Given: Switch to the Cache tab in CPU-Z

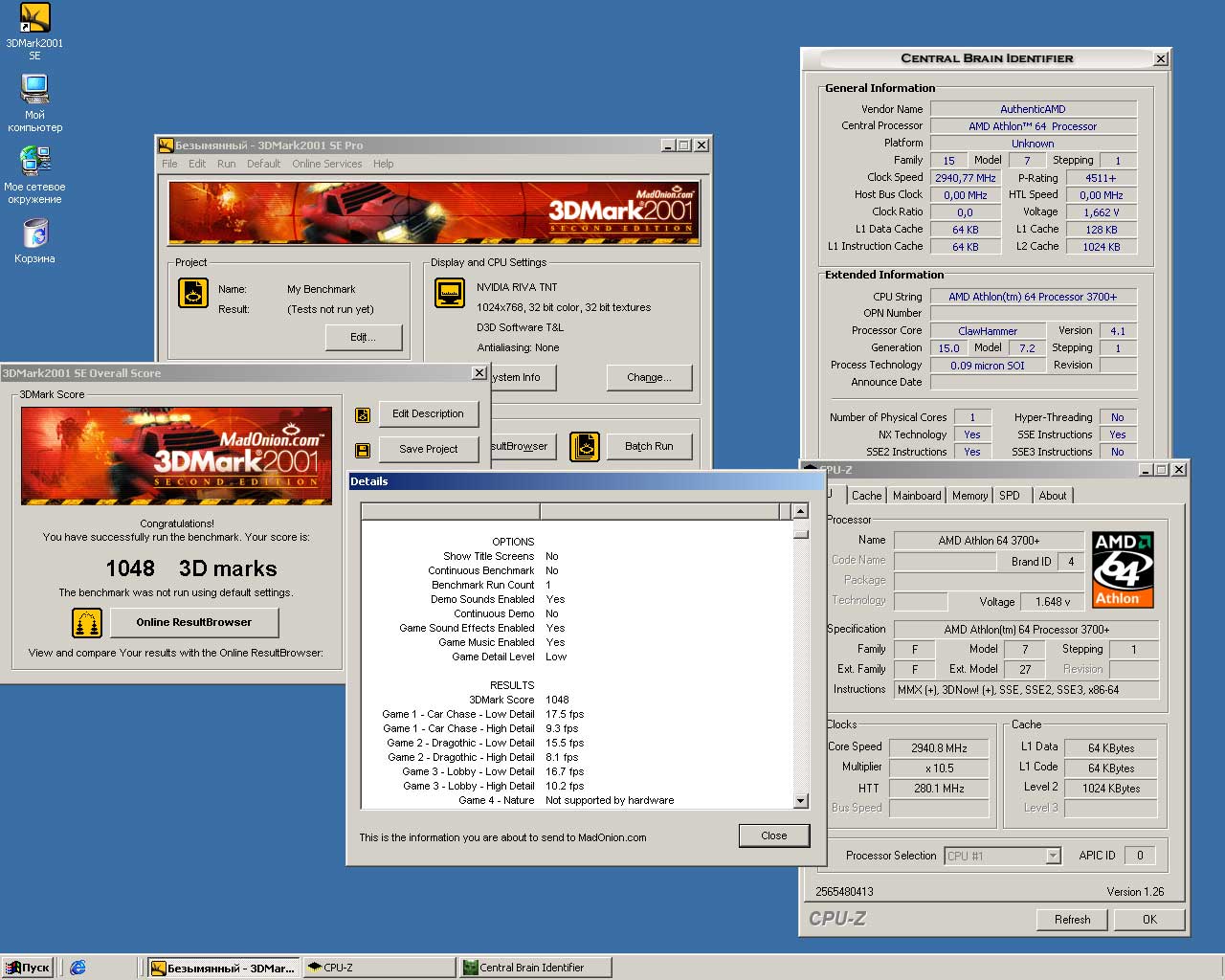Looking at the screenshot, I should 866,496.
